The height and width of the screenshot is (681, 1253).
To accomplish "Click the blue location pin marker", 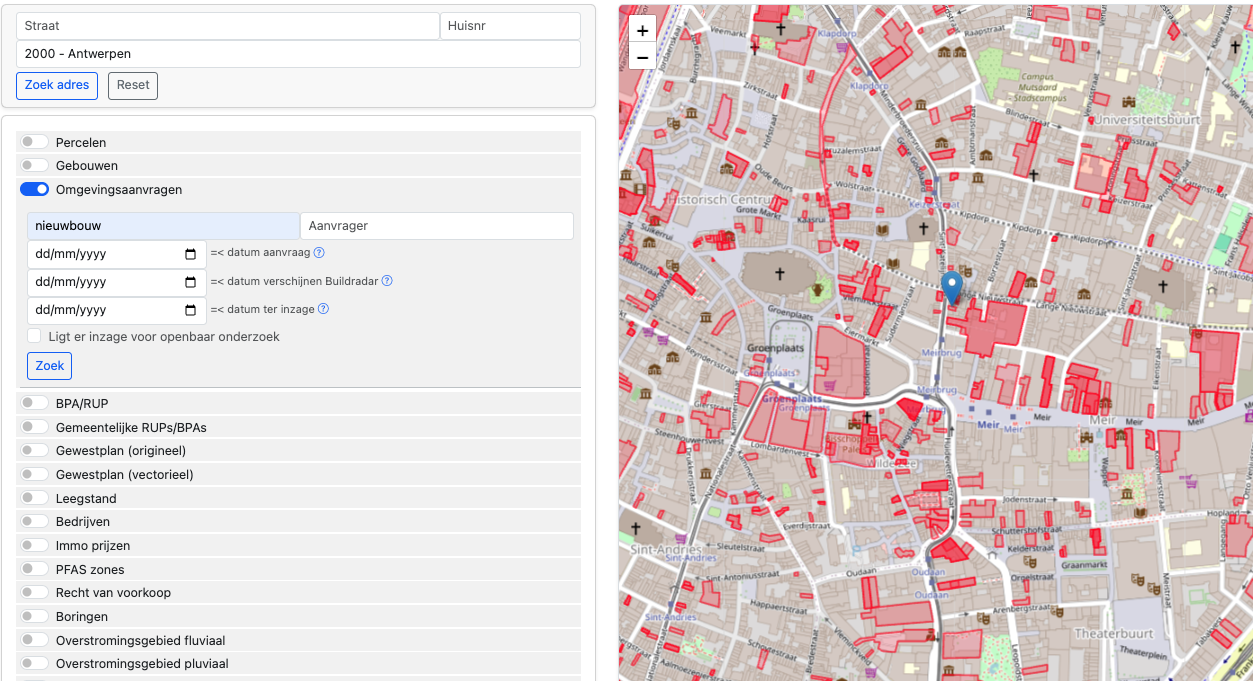I will tap(952, 287).
